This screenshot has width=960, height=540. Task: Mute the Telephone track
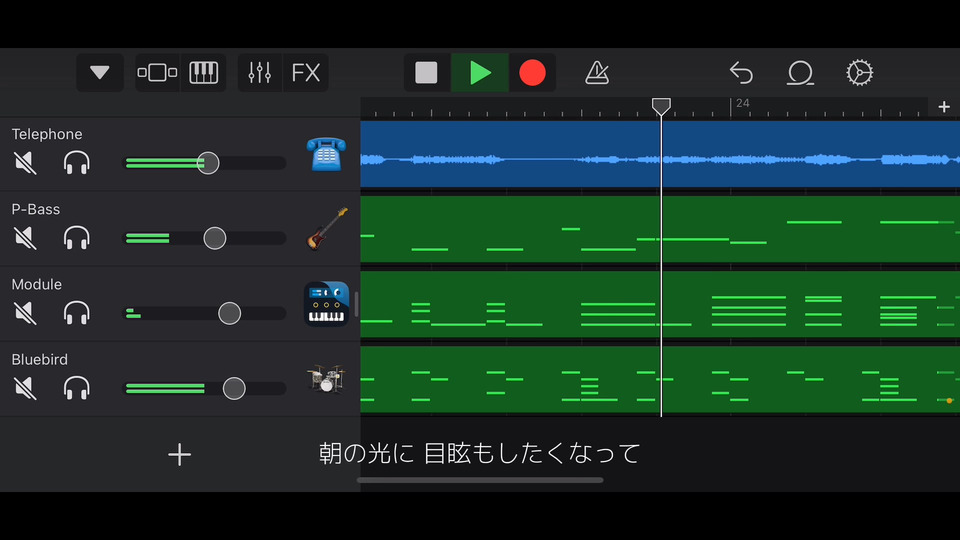(x=25, y=163)
